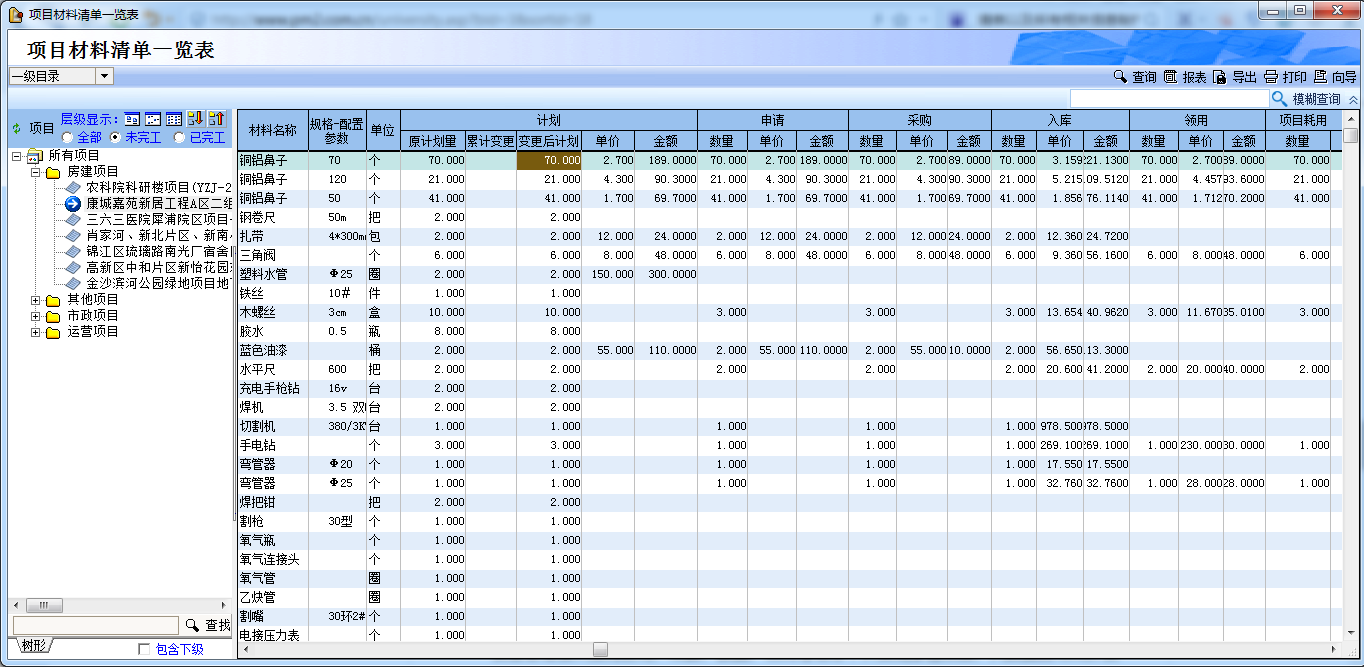
Task: Click the 模糊查询 fuzzy search button
Action: pos(1306,99)
